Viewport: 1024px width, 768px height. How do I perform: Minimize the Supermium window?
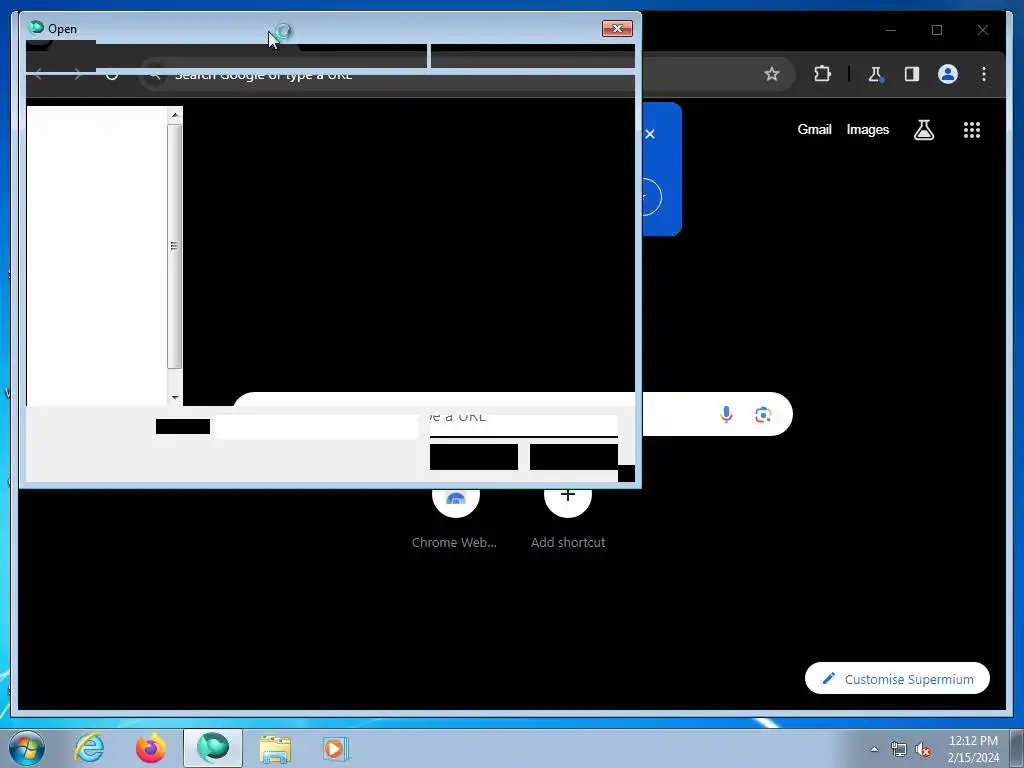pyautogui.click(x=891, y=30)
